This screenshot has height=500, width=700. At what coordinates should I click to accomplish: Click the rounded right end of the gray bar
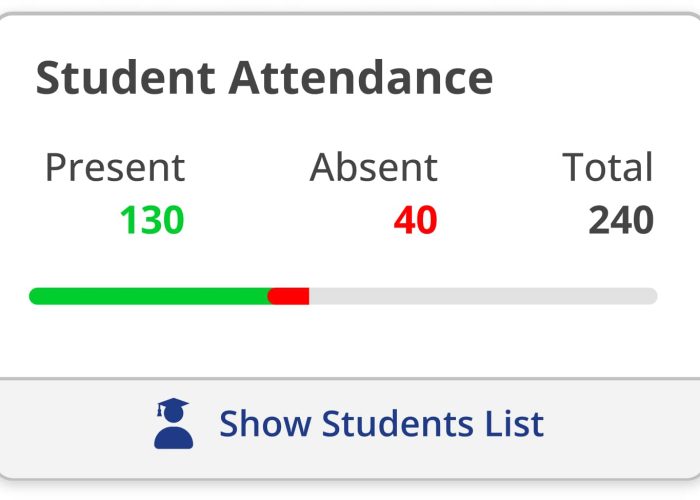click(651, 296)
